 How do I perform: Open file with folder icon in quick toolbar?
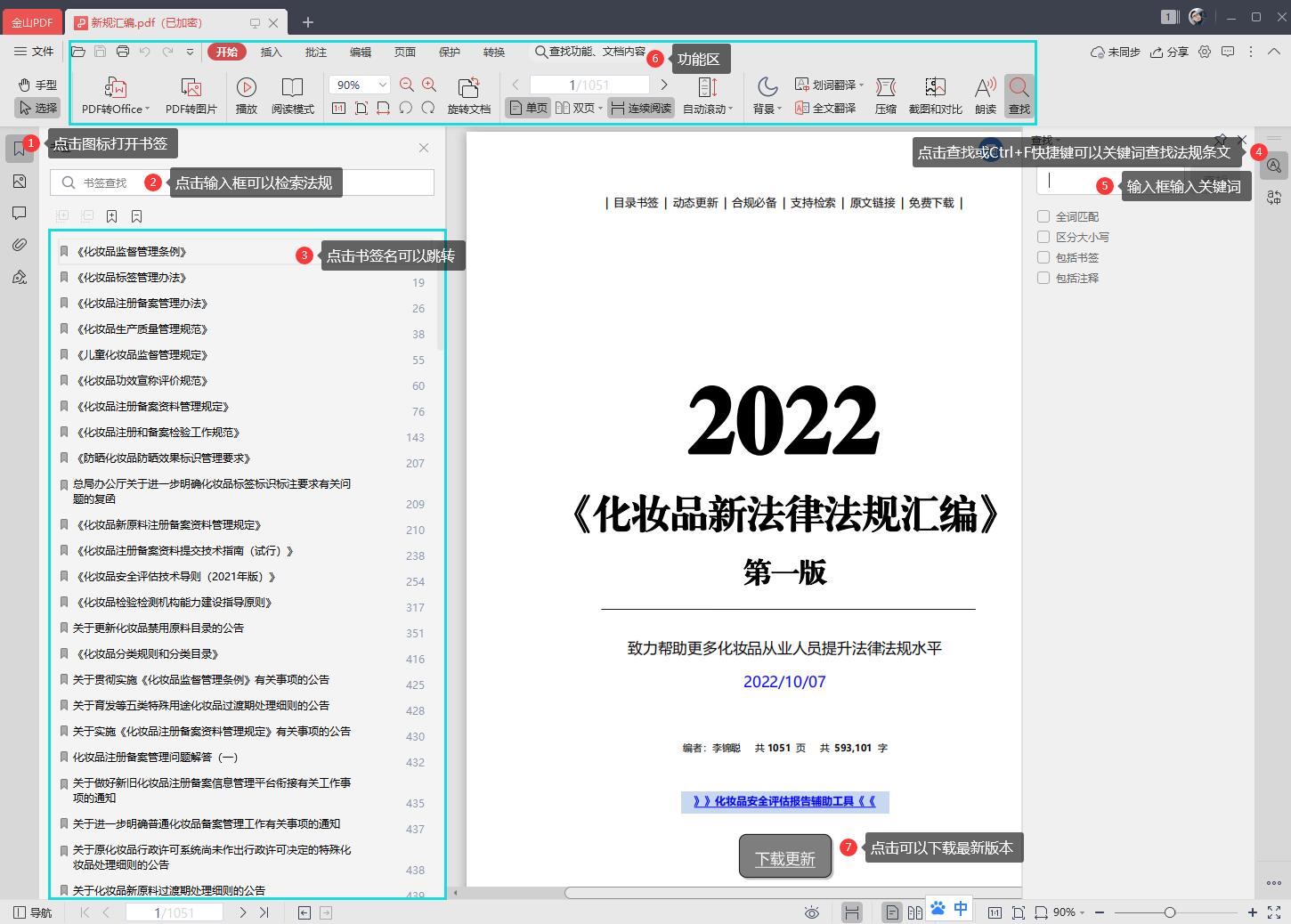[78, 52]
